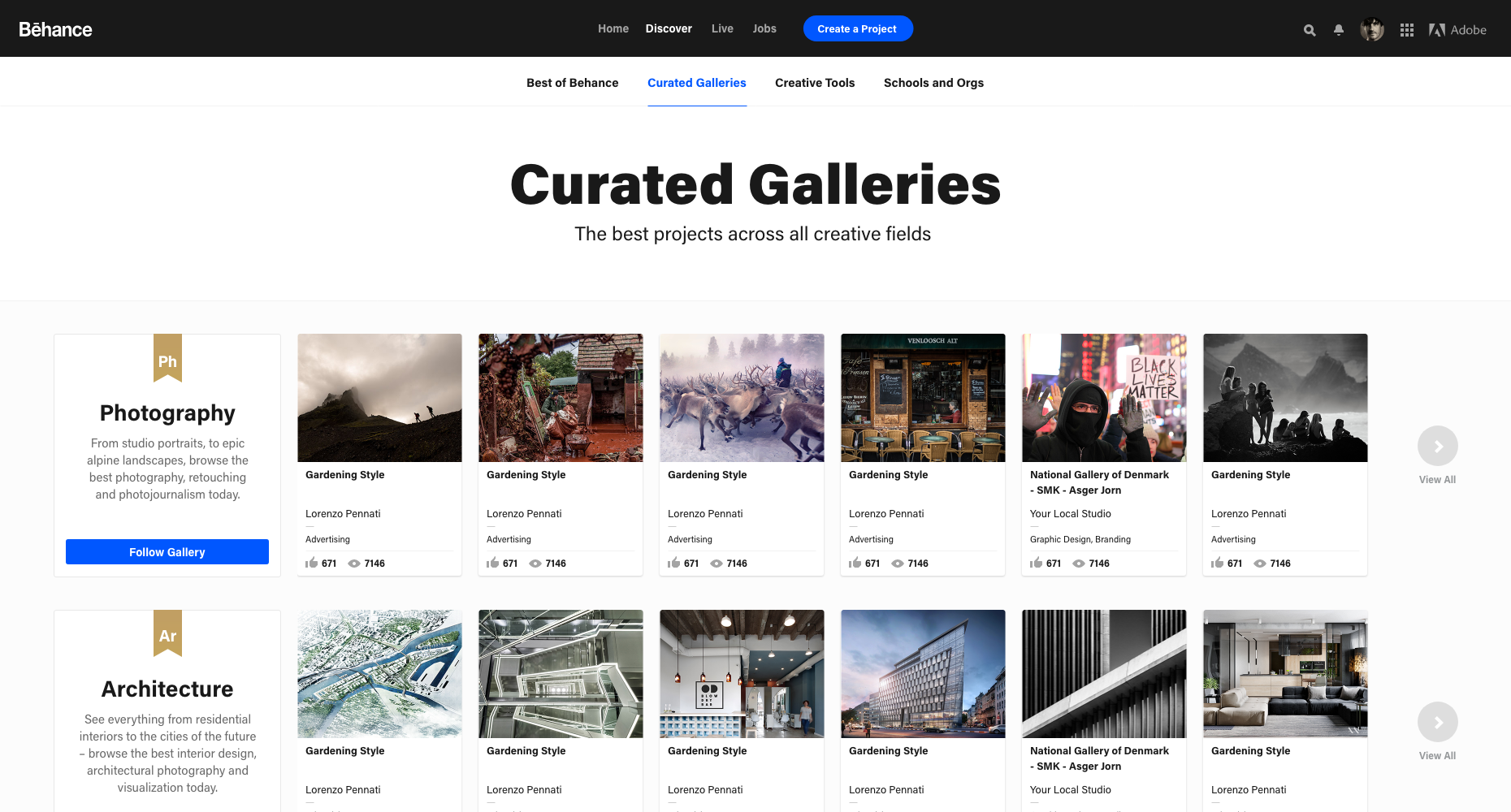Open the dark living room interior image
This screenshot has width=1511, height=812.
click(x=1285, y=674)
